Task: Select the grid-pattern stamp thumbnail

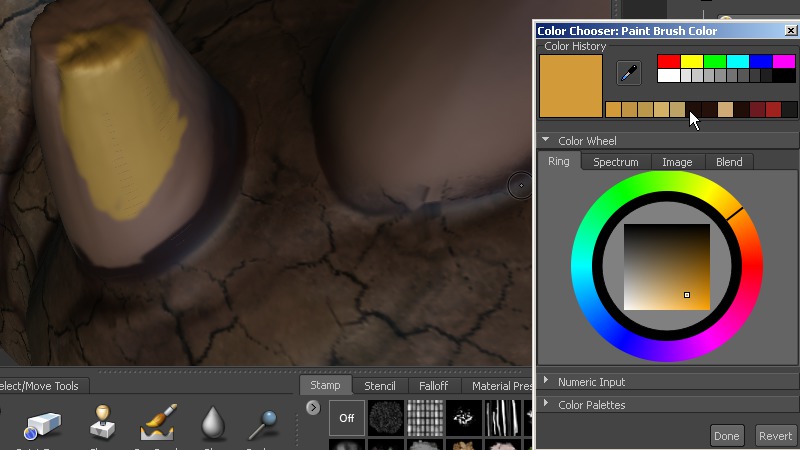Action: 424,417
